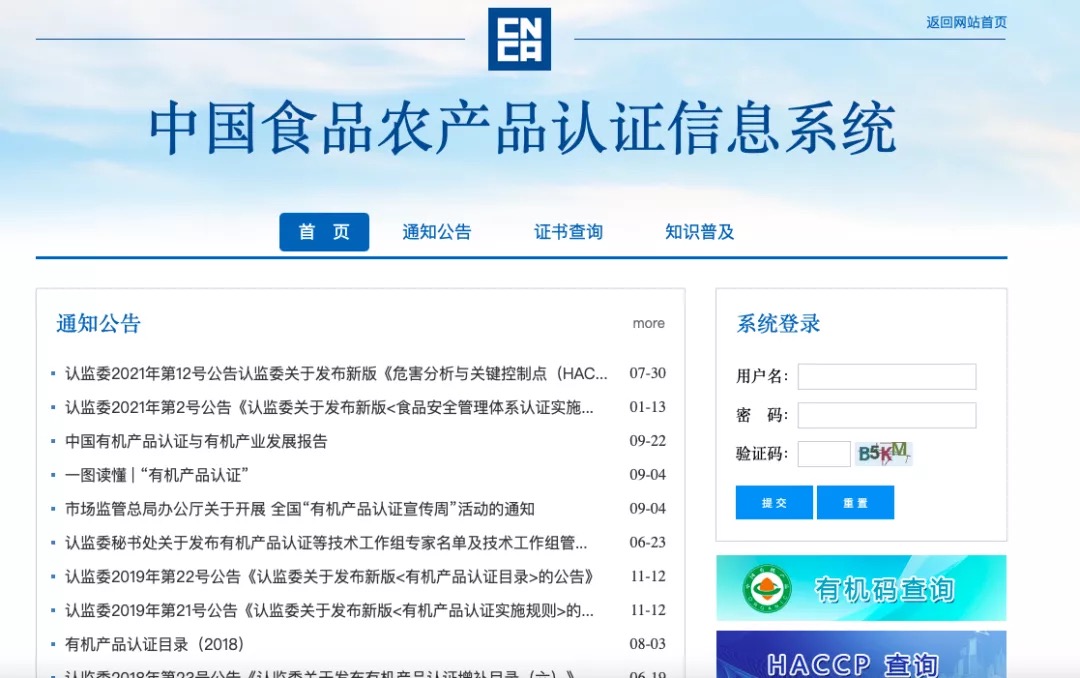Click the CNCA logo at top
The height and width of the screenshot is (678, 1080).
click(x=519, y=39)
